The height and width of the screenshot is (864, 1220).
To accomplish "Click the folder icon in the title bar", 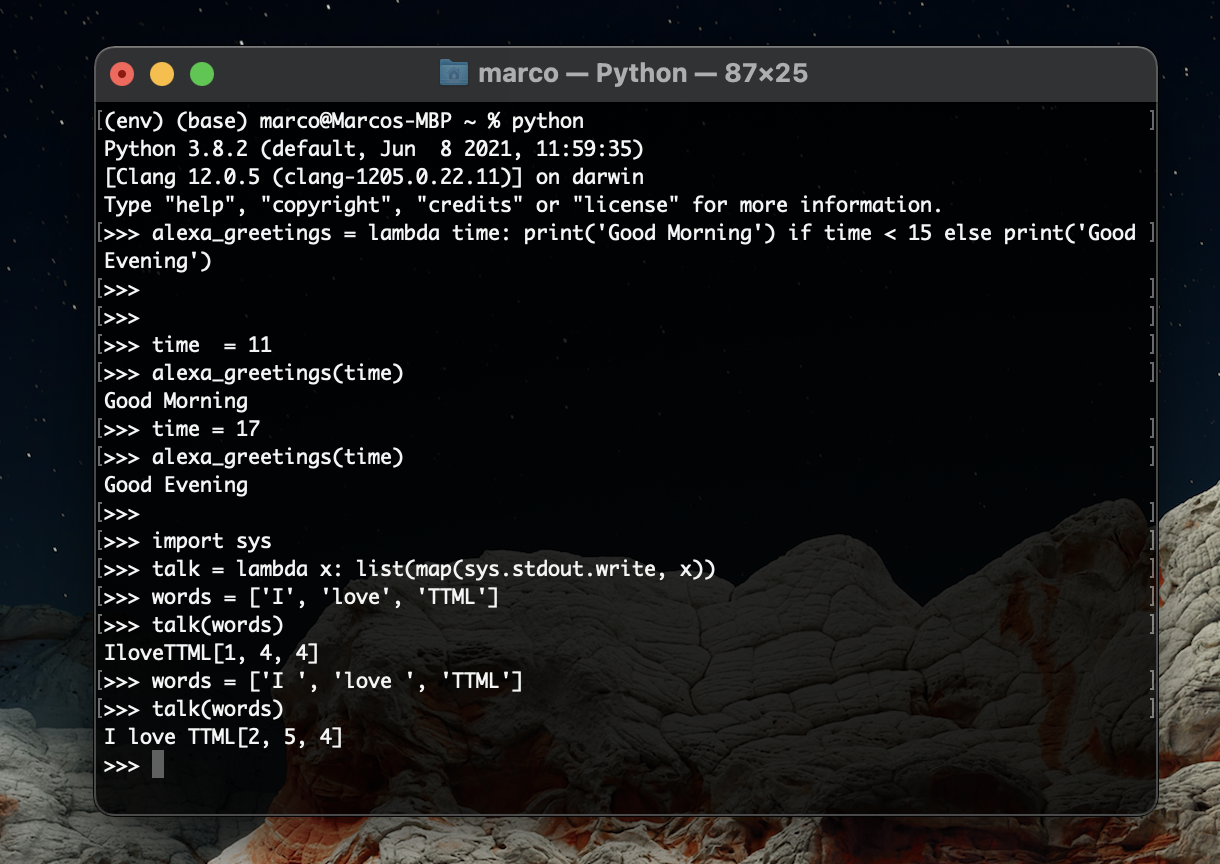I will point(454,73).
